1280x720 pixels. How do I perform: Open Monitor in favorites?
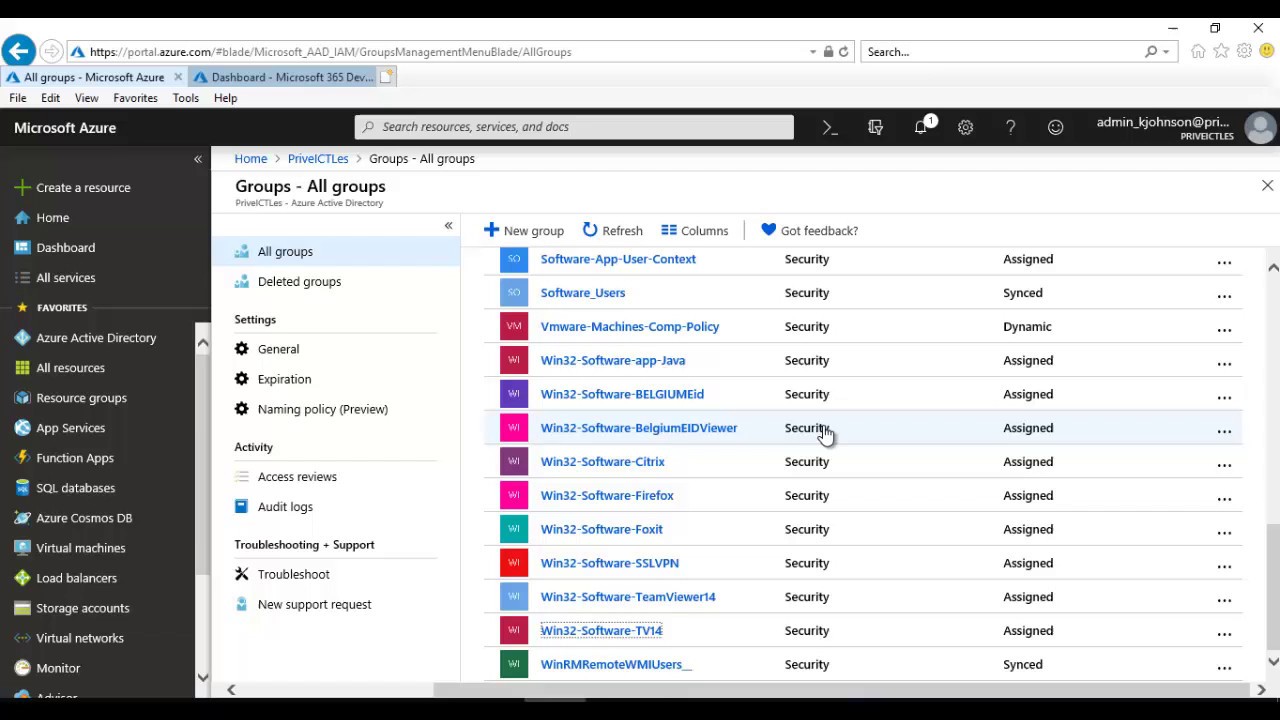(57, 667)
